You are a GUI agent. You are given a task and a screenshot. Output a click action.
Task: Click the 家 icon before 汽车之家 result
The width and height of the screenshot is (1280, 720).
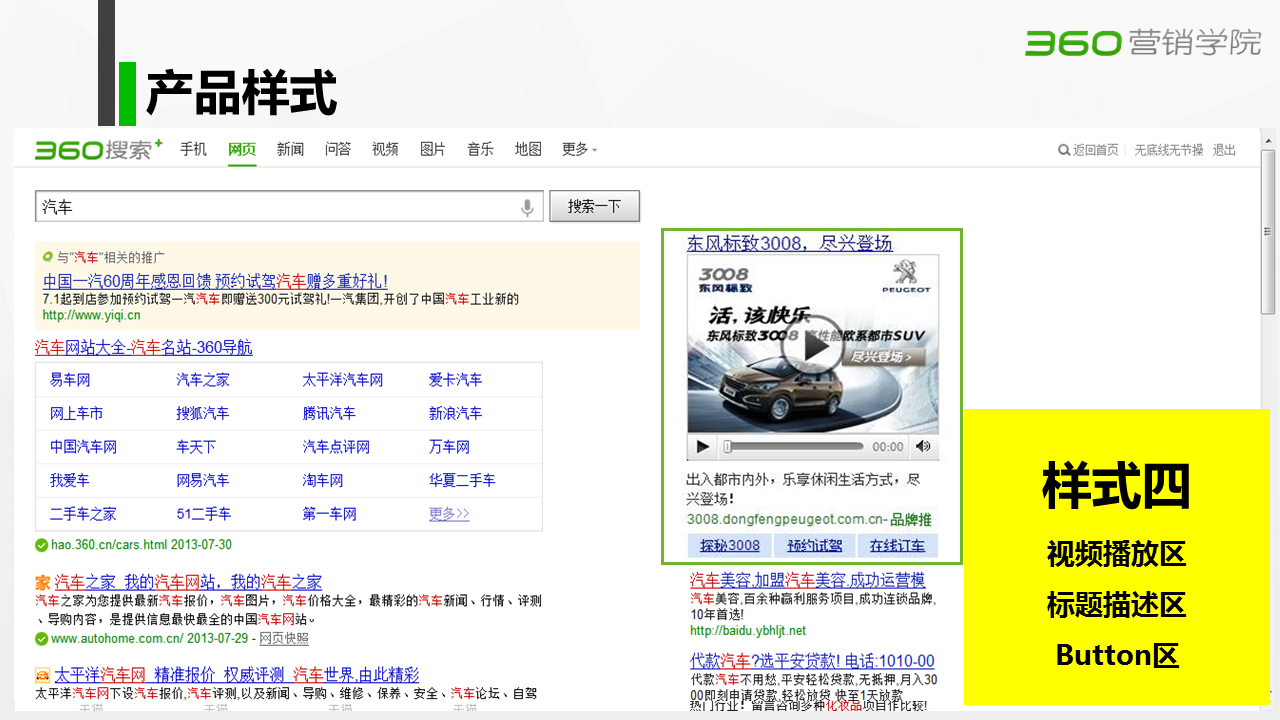pyautogui.click(x=42, y=582)
